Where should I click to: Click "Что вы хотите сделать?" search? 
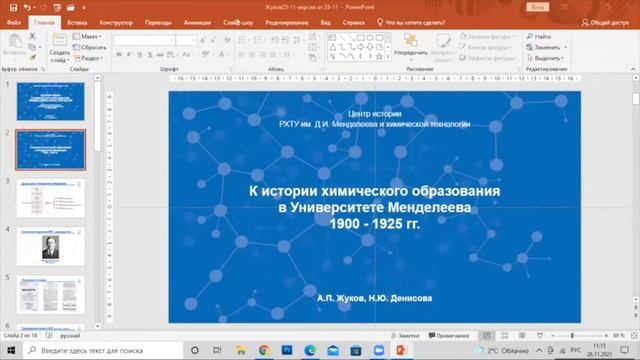(x=411, y=22)
